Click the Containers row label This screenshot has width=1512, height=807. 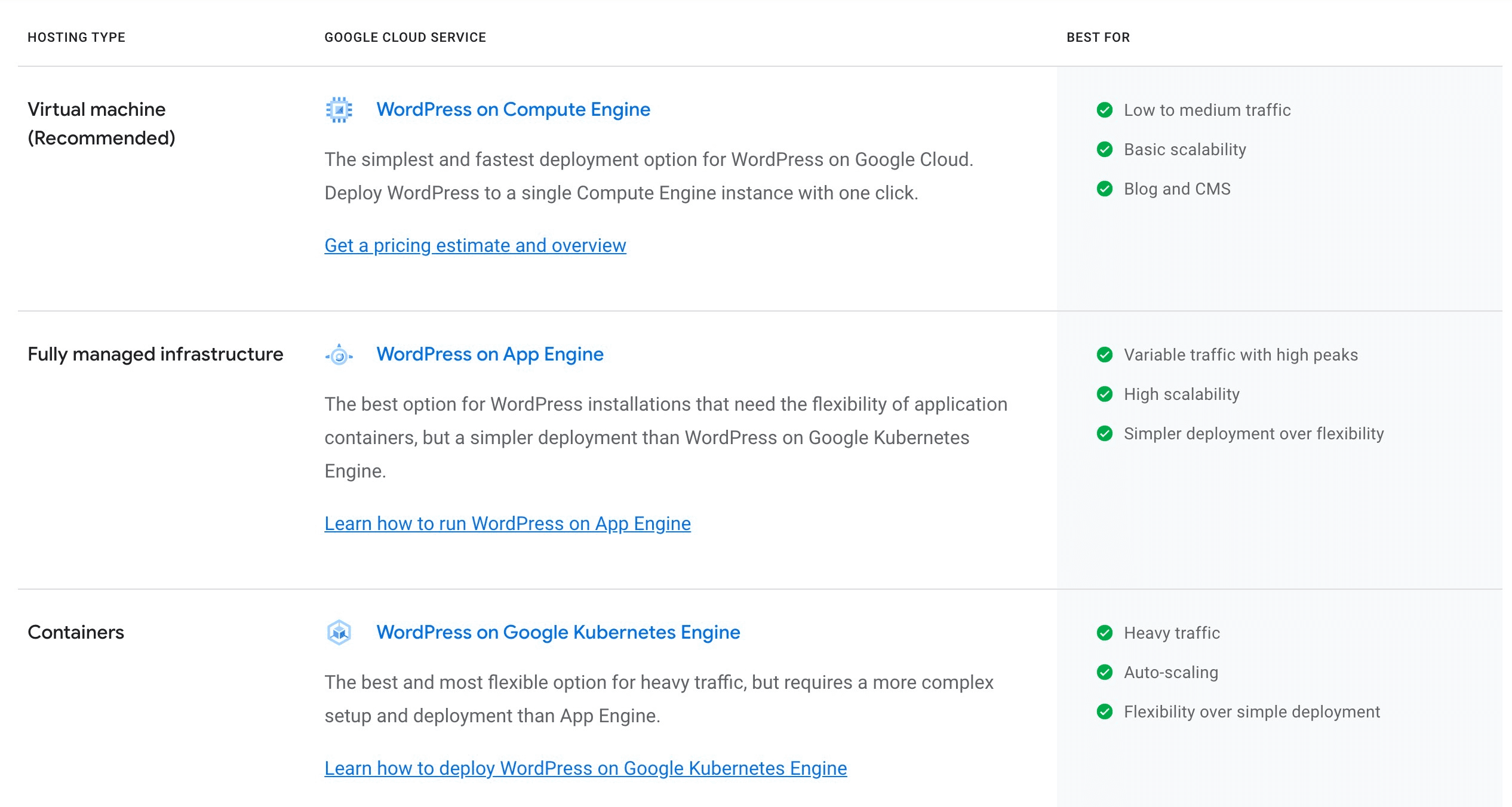(x=76, y=632)
